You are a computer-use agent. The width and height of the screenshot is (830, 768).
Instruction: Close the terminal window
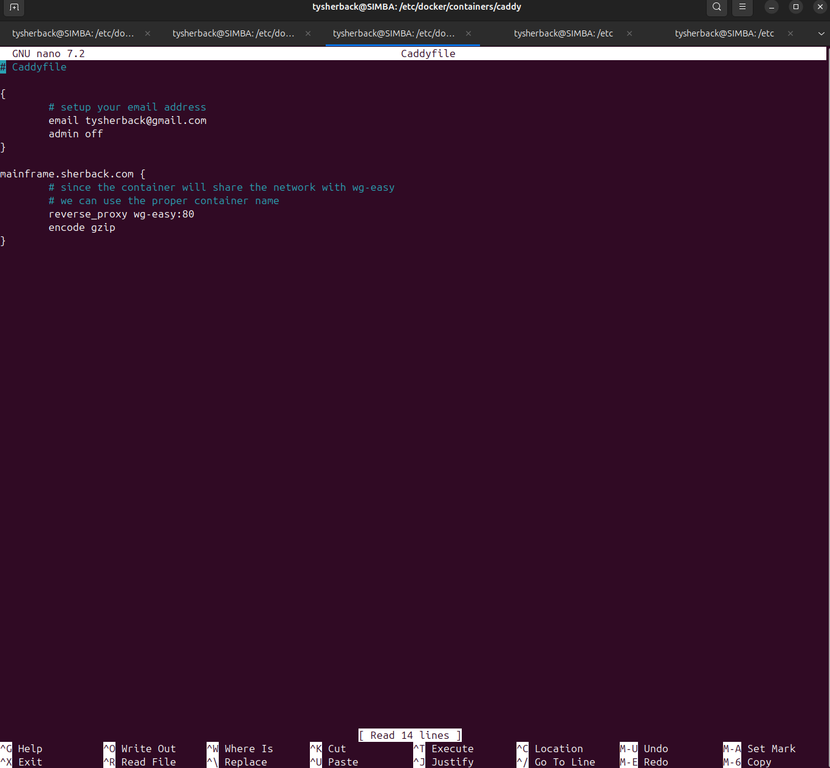pos(820,7)
